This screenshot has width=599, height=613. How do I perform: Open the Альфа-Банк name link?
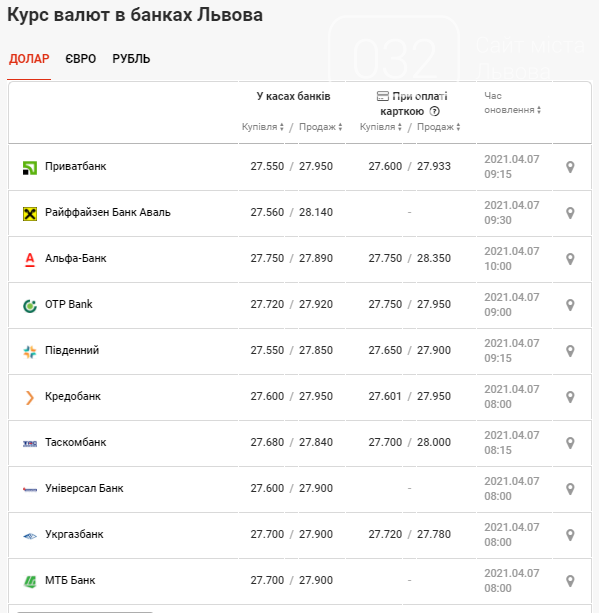coord(75,258)
